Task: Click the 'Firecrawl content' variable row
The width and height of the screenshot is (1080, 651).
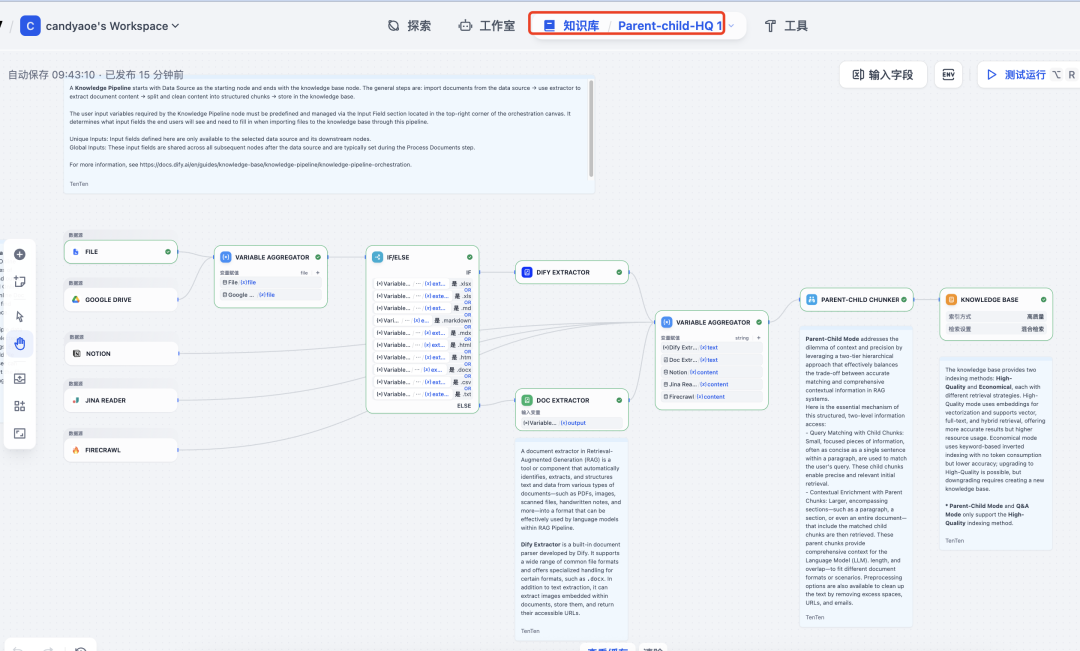Action: 712,397
